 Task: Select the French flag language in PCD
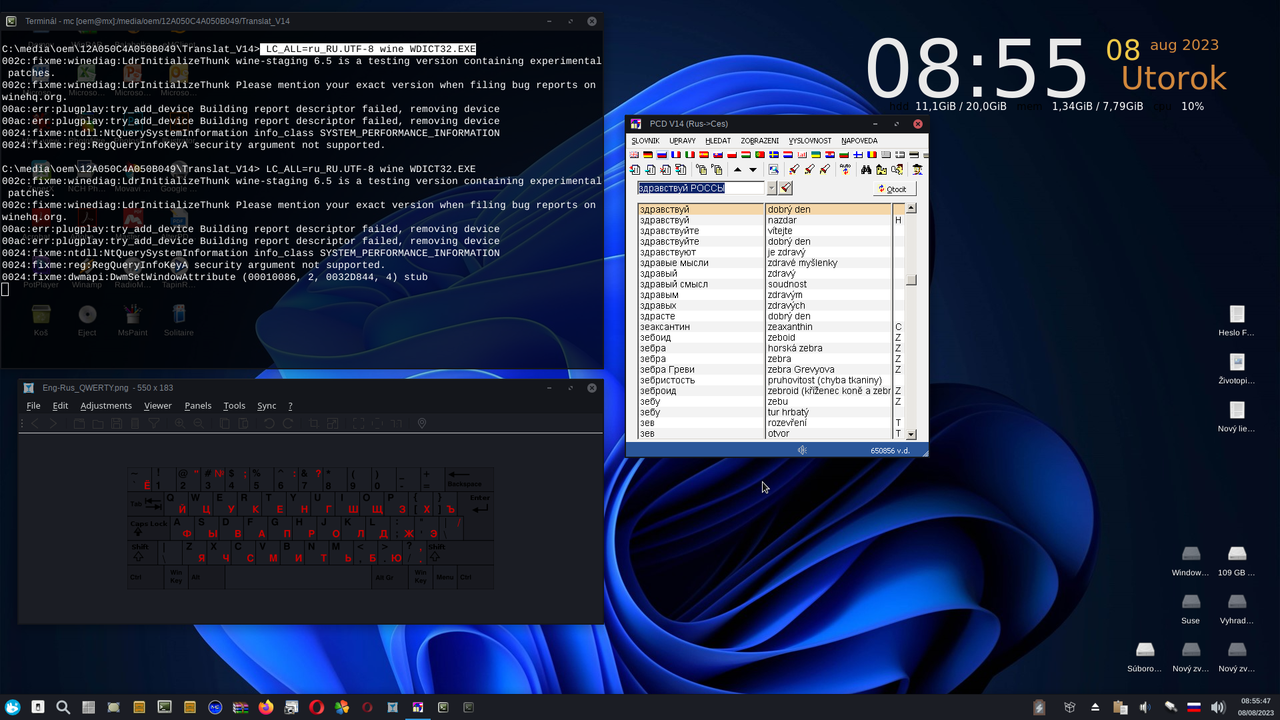coord(676,155)
